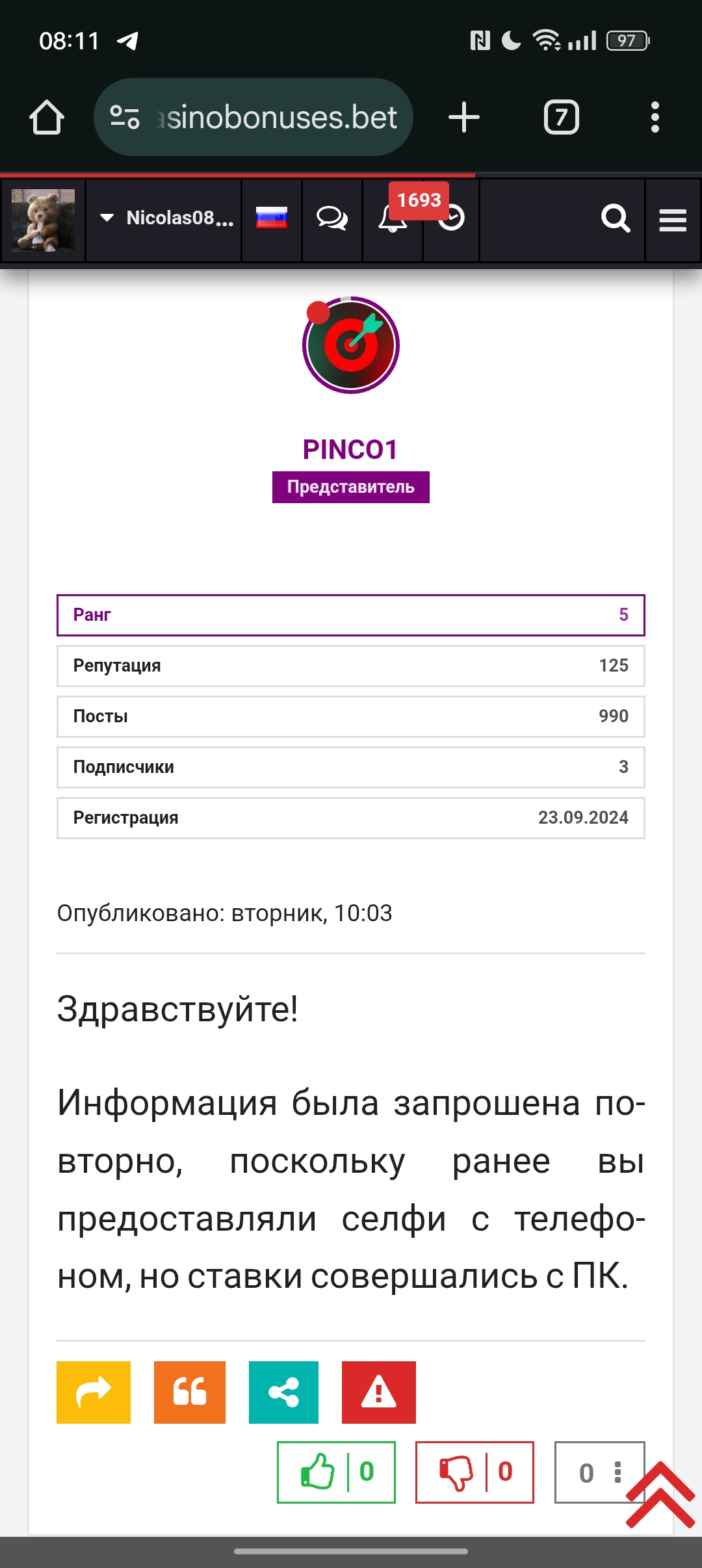Click the yellow reply arrow button
Screen dimensions: 702x1568
94,1392
